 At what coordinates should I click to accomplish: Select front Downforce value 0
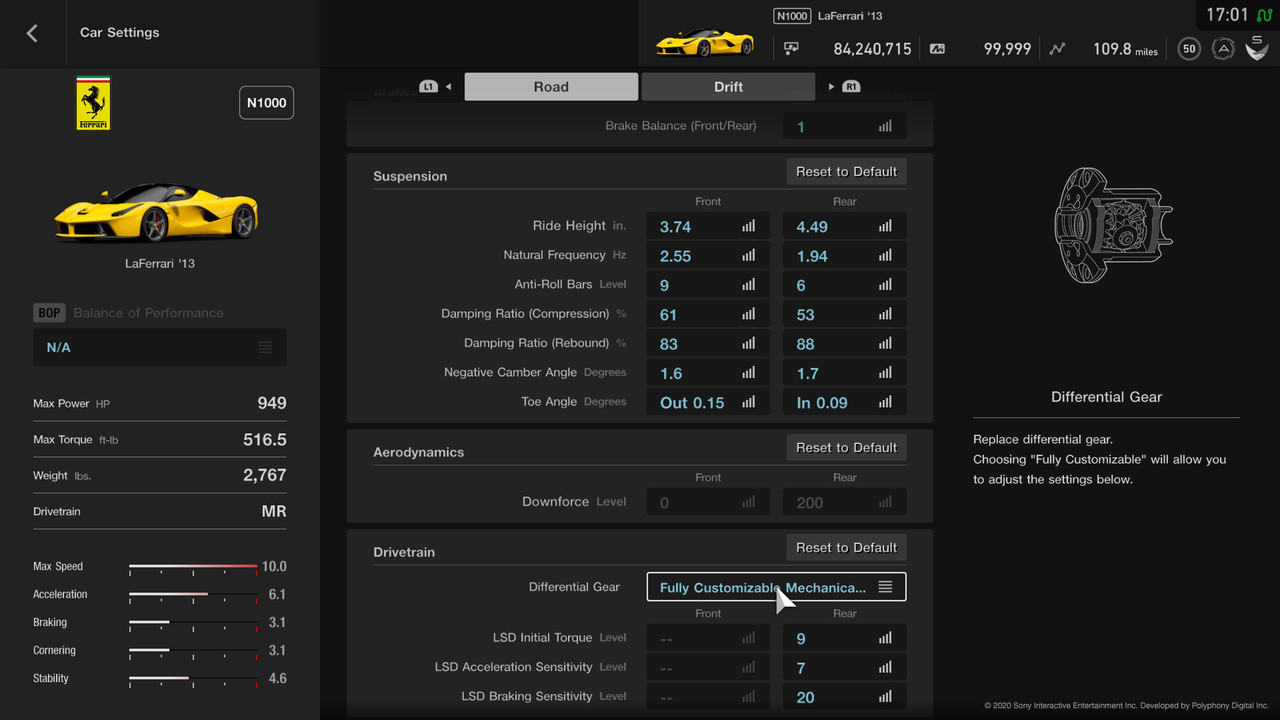click(708, 503)
